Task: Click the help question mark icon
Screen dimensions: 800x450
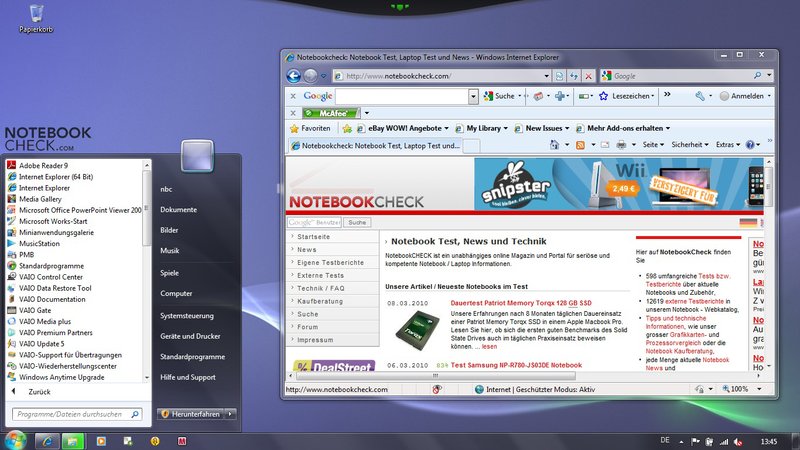Action: [750, 145]
